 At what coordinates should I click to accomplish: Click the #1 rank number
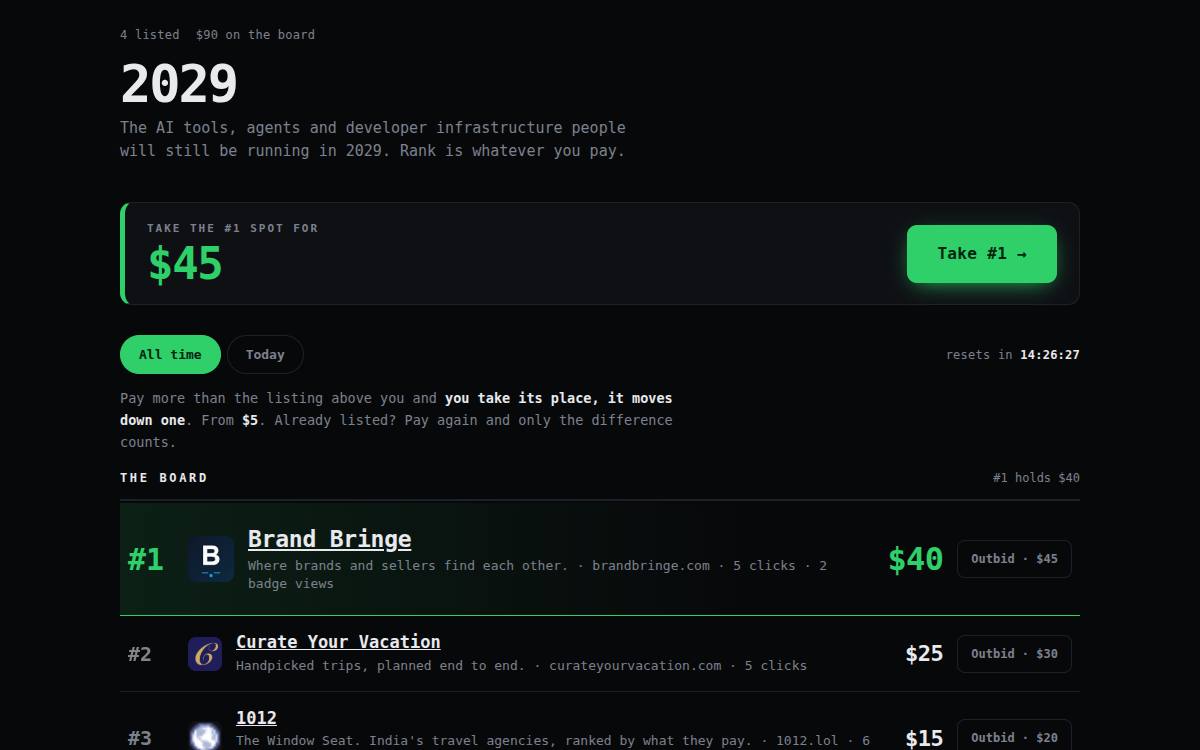click(146, 559)
